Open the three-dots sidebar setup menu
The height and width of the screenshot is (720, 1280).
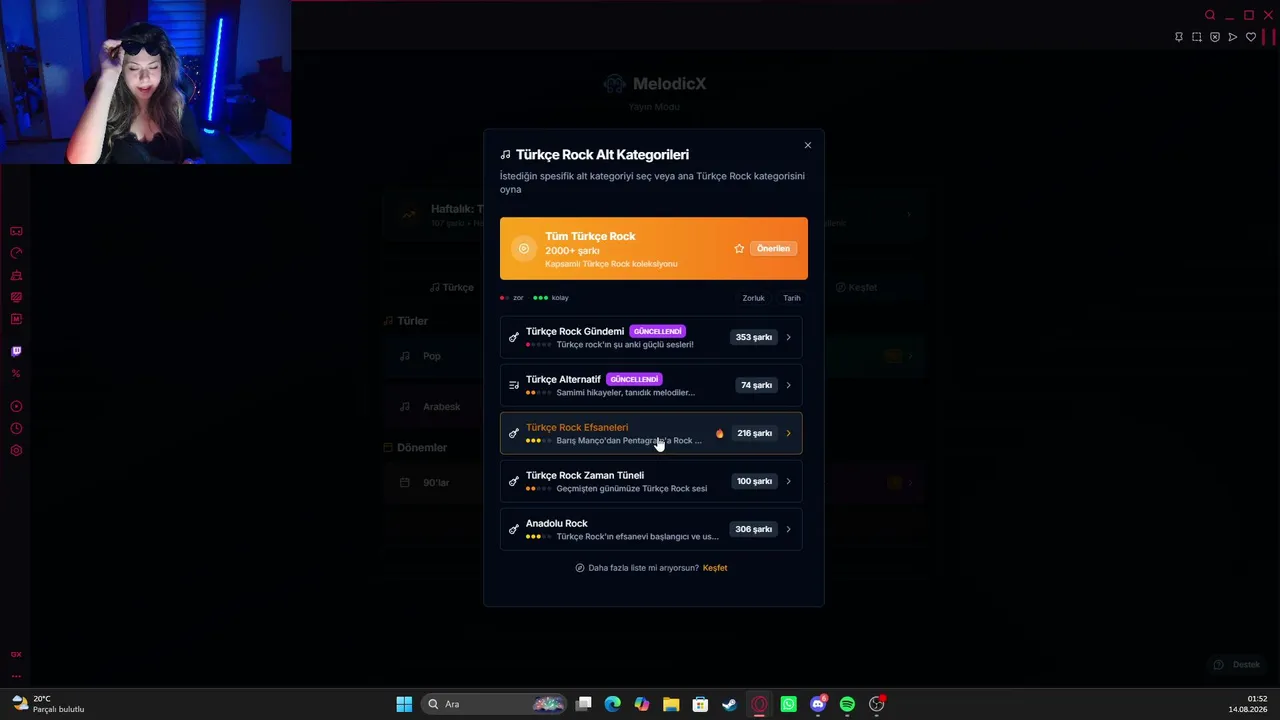click(16, 676)
